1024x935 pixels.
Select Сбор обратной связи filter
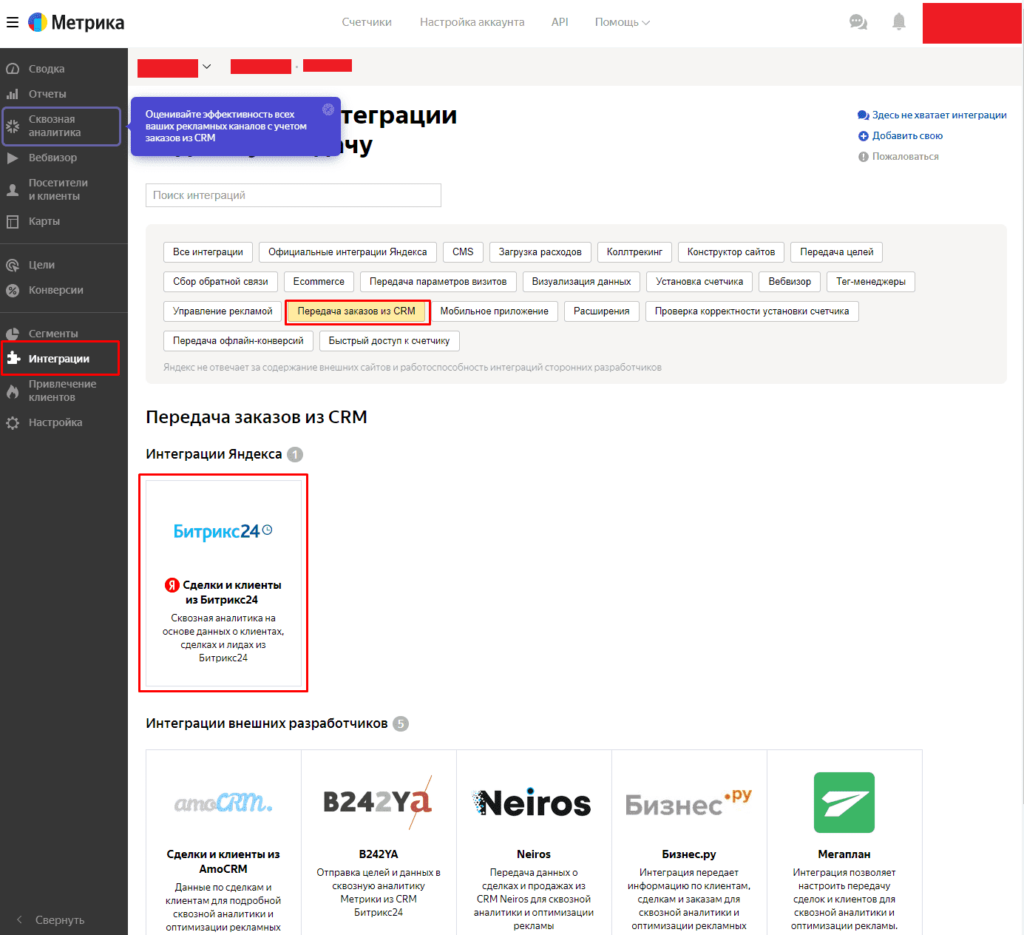[x=220, y=281]
